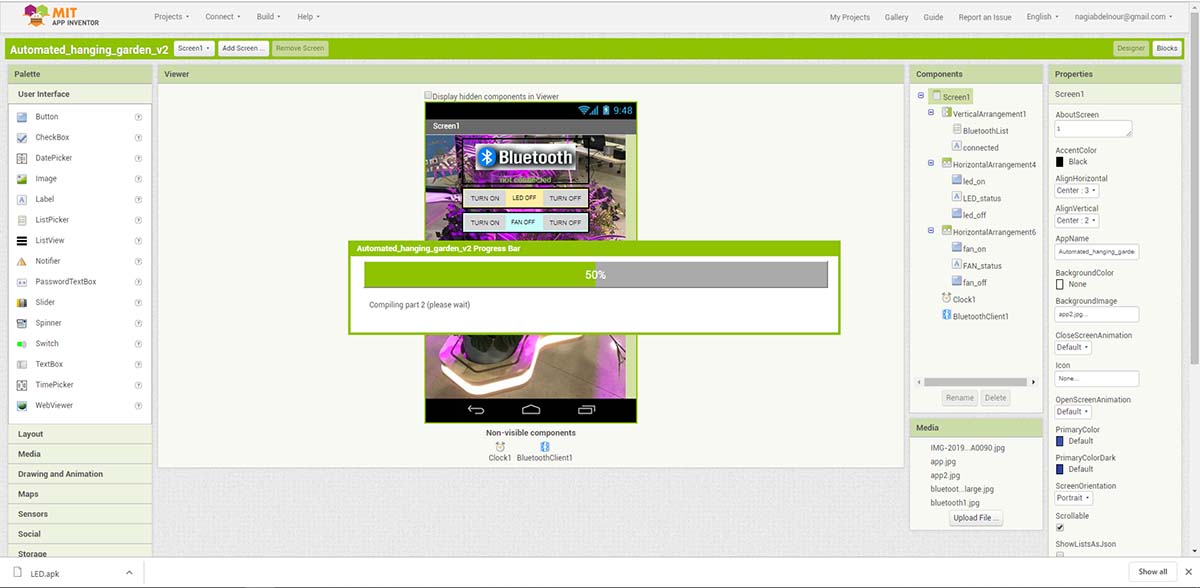Select the ListPicker component icon

[23, 220]
